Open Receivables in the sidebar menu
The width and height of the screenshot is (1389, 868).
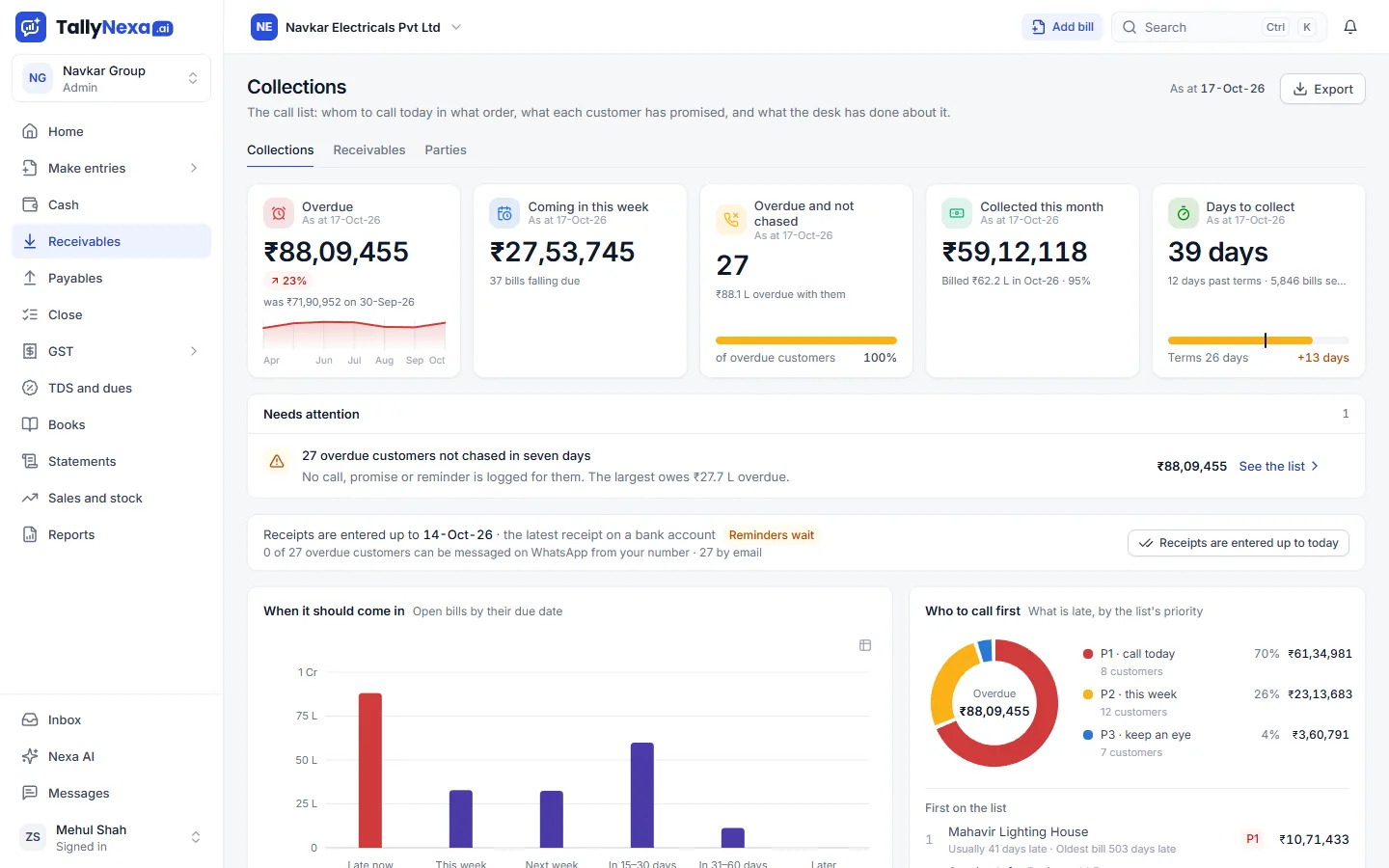pos(111,241)
